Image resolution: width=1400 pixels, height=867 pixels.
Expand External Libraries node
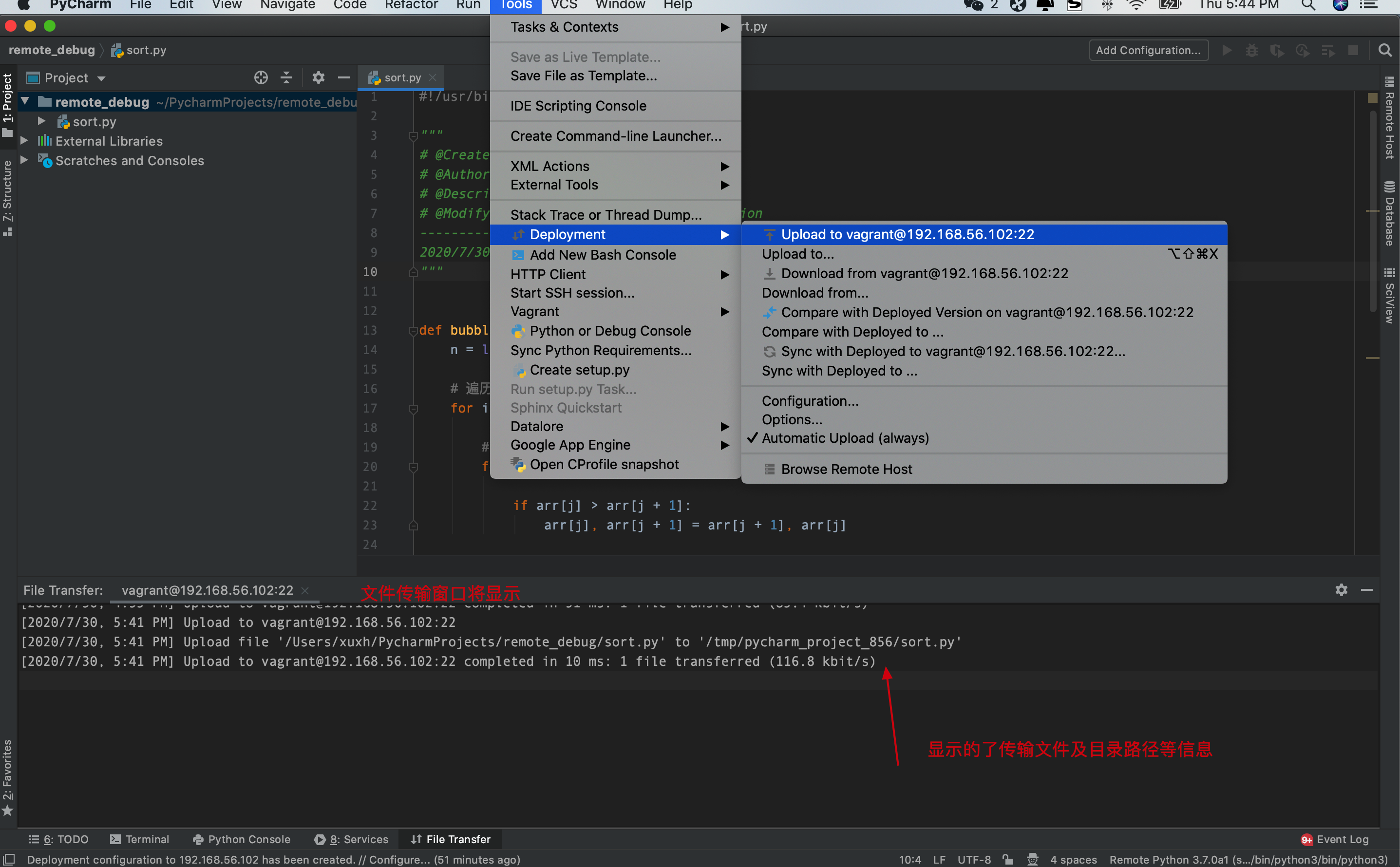point(24,140)
